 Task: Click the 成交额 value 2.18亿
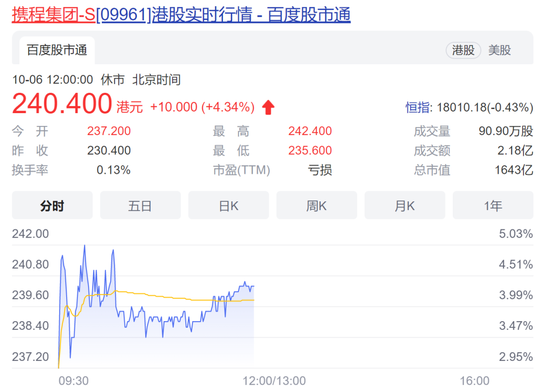[515, 151]
